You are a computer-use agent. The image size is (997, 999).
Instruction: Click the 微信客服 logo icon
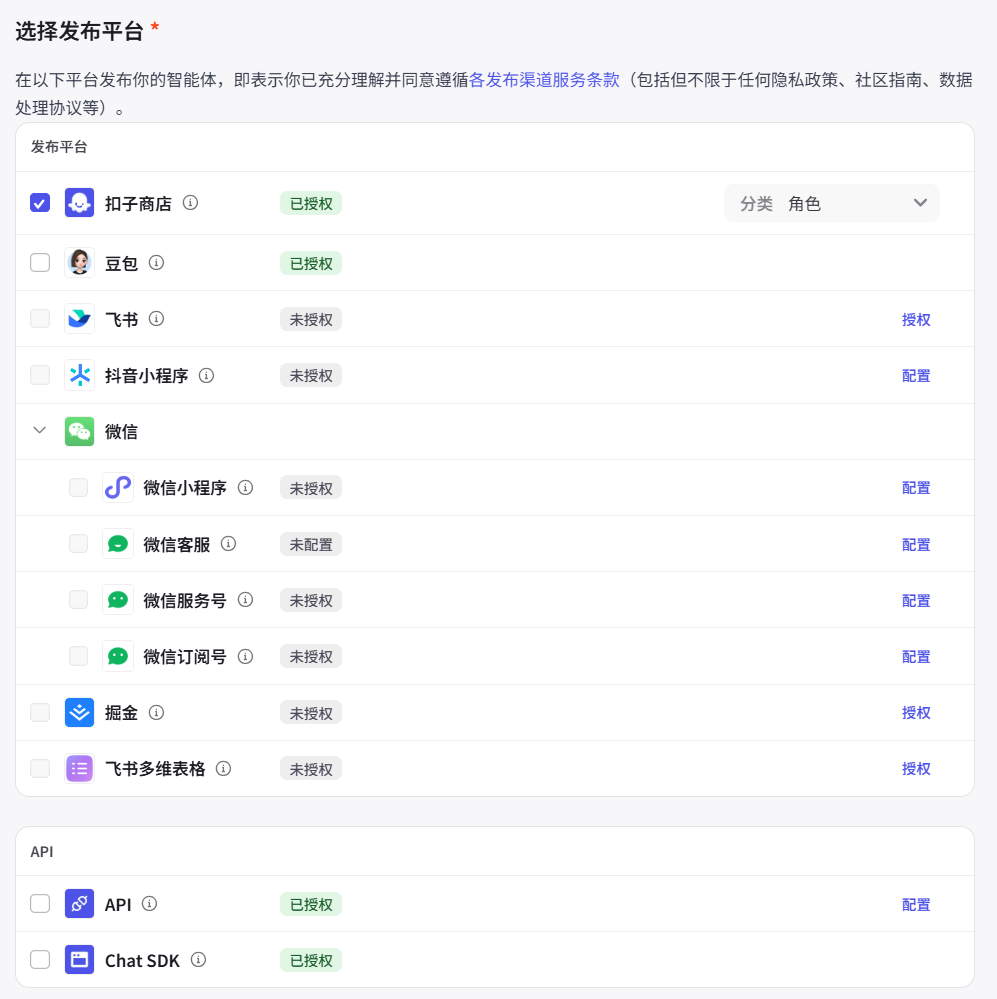click(x=118, y=544)
